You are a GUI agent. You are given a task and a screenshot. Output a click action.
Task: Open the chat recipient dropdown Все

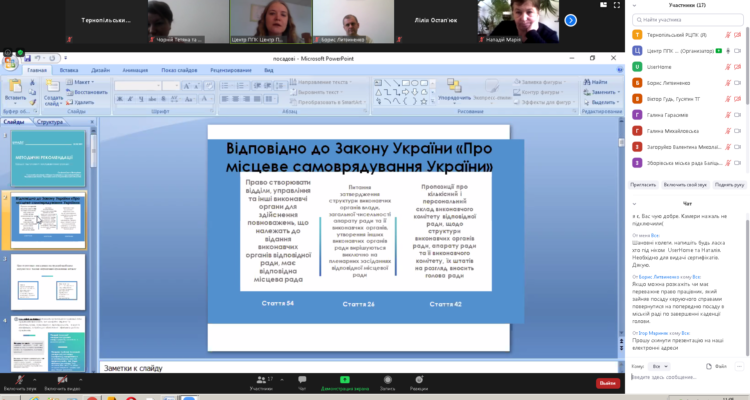[x=658, y=367]
